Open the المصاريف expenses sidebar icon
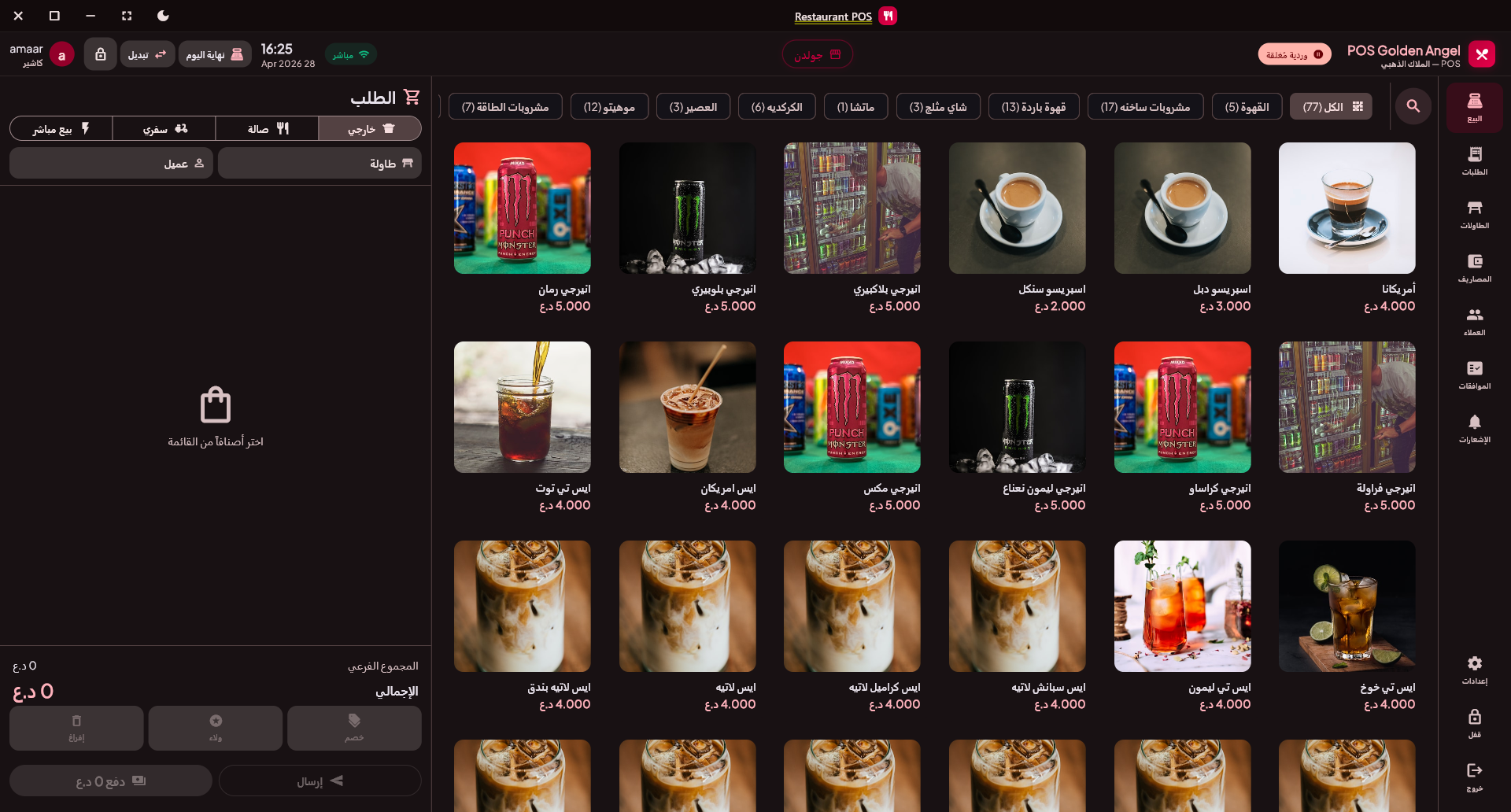1511x812 pixels. coord(1474,268)
